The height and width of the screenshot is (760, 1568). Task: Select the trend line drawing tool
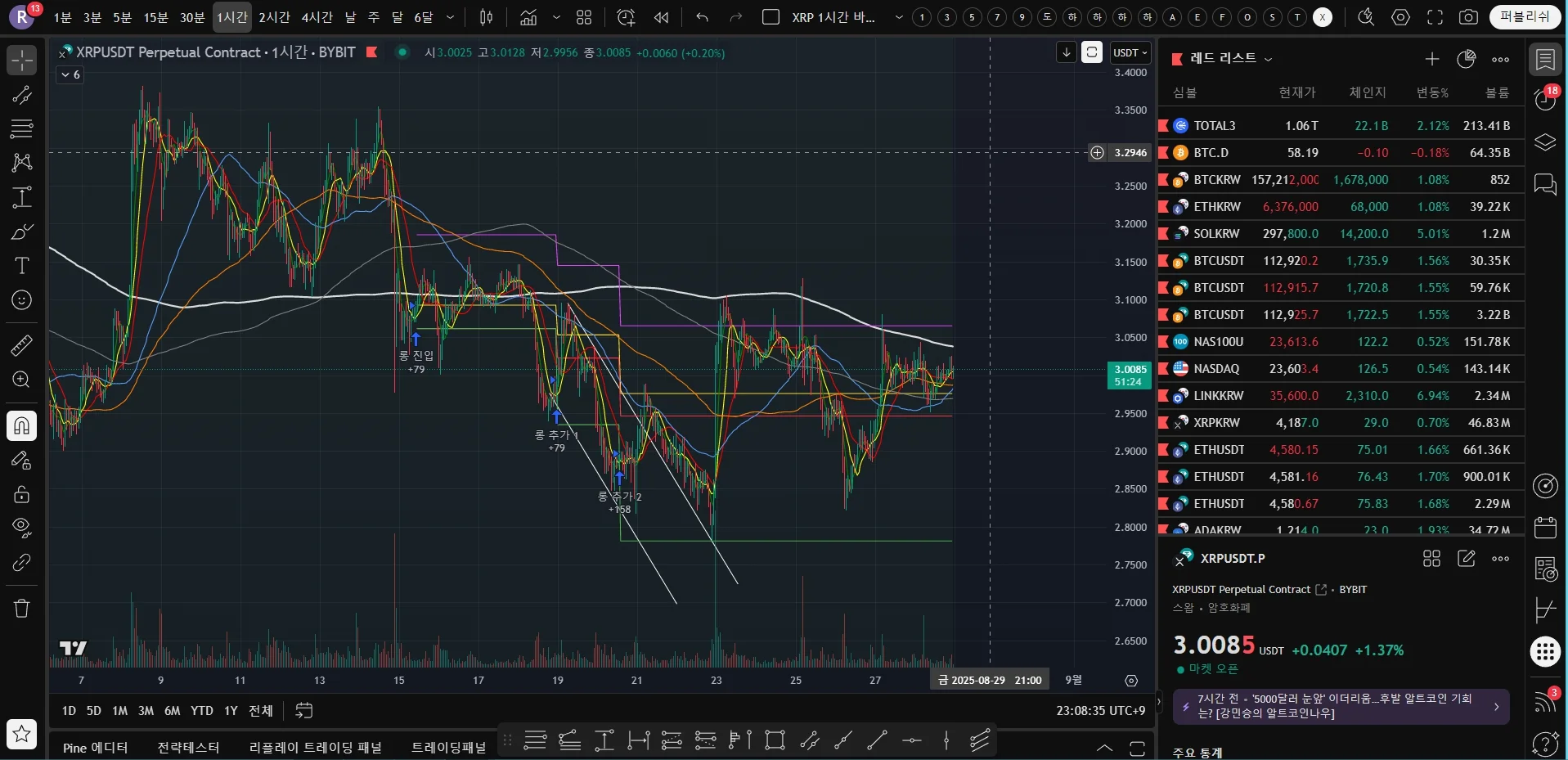[22, 95]
